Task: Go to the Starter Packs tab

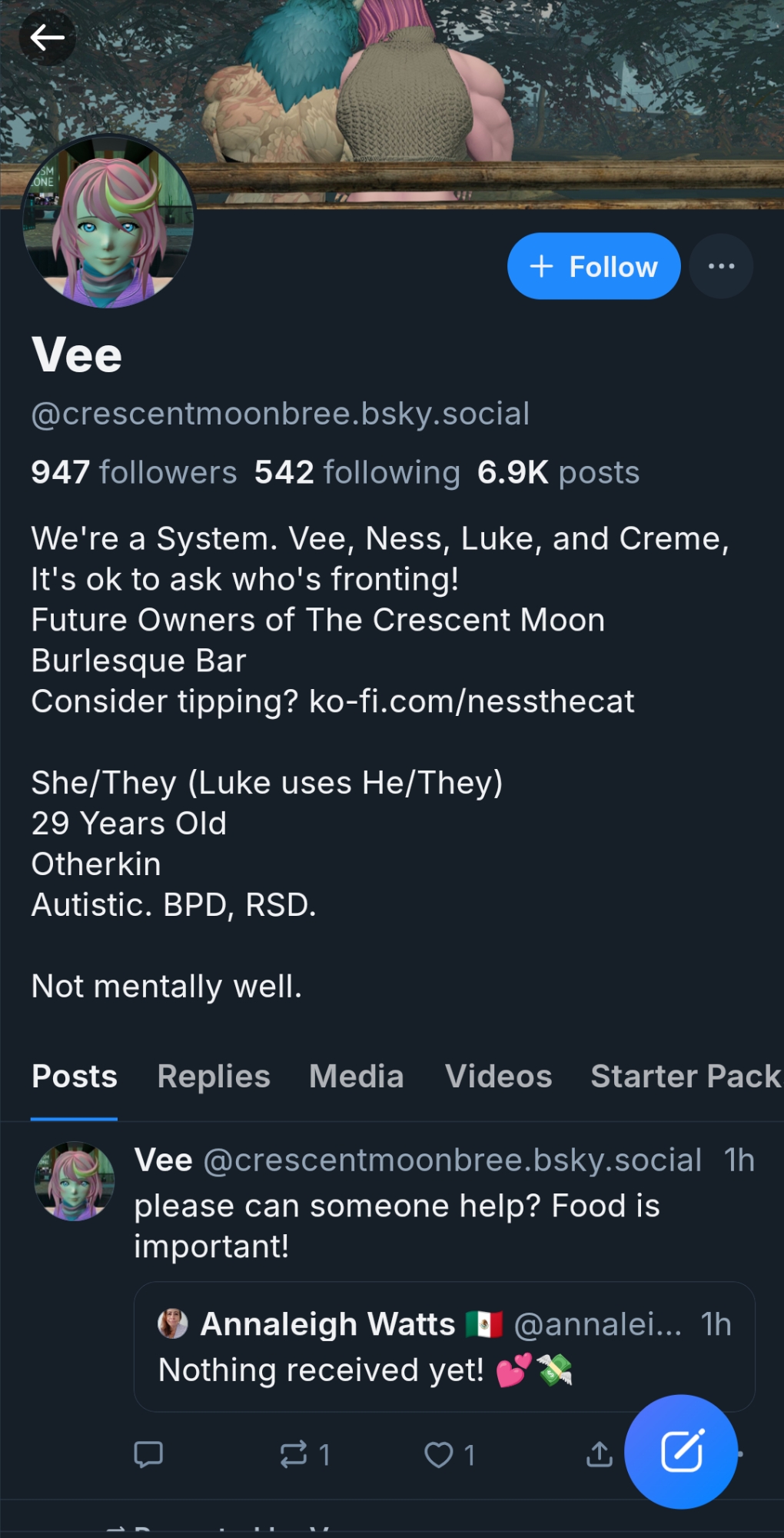Action: (686, 1077)
